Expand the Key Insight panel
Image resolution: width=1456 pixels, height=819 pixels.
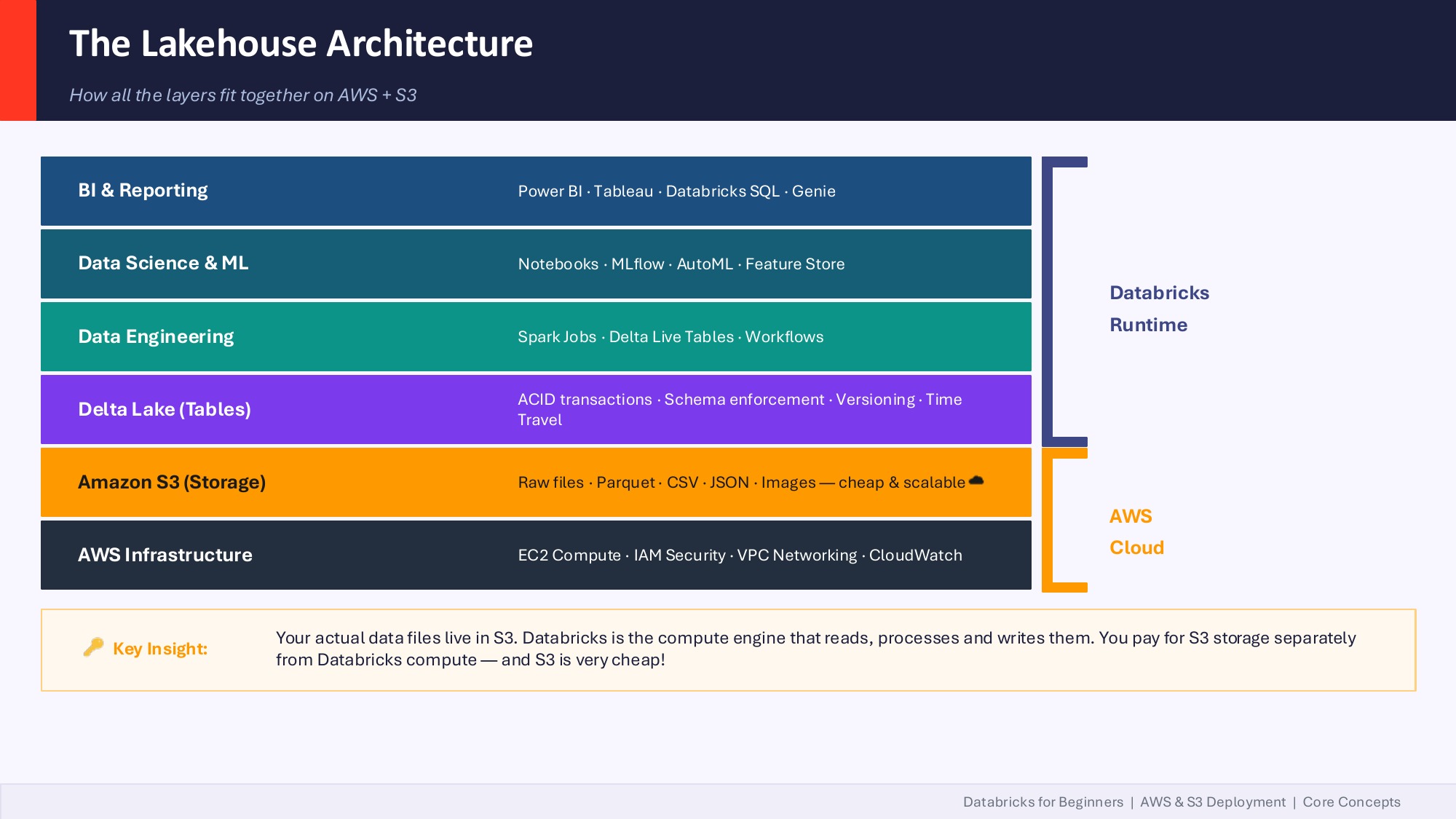(728, 649)
